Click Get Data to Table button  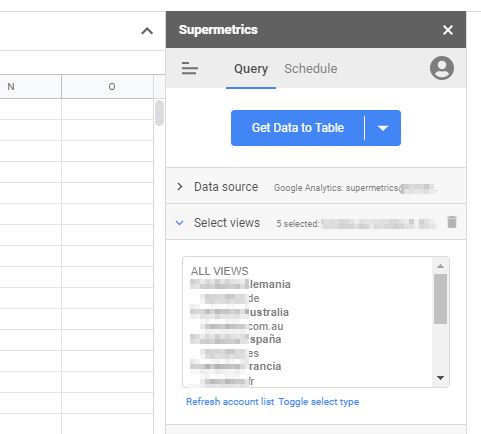pyautogui.click(x=298, y=128)
